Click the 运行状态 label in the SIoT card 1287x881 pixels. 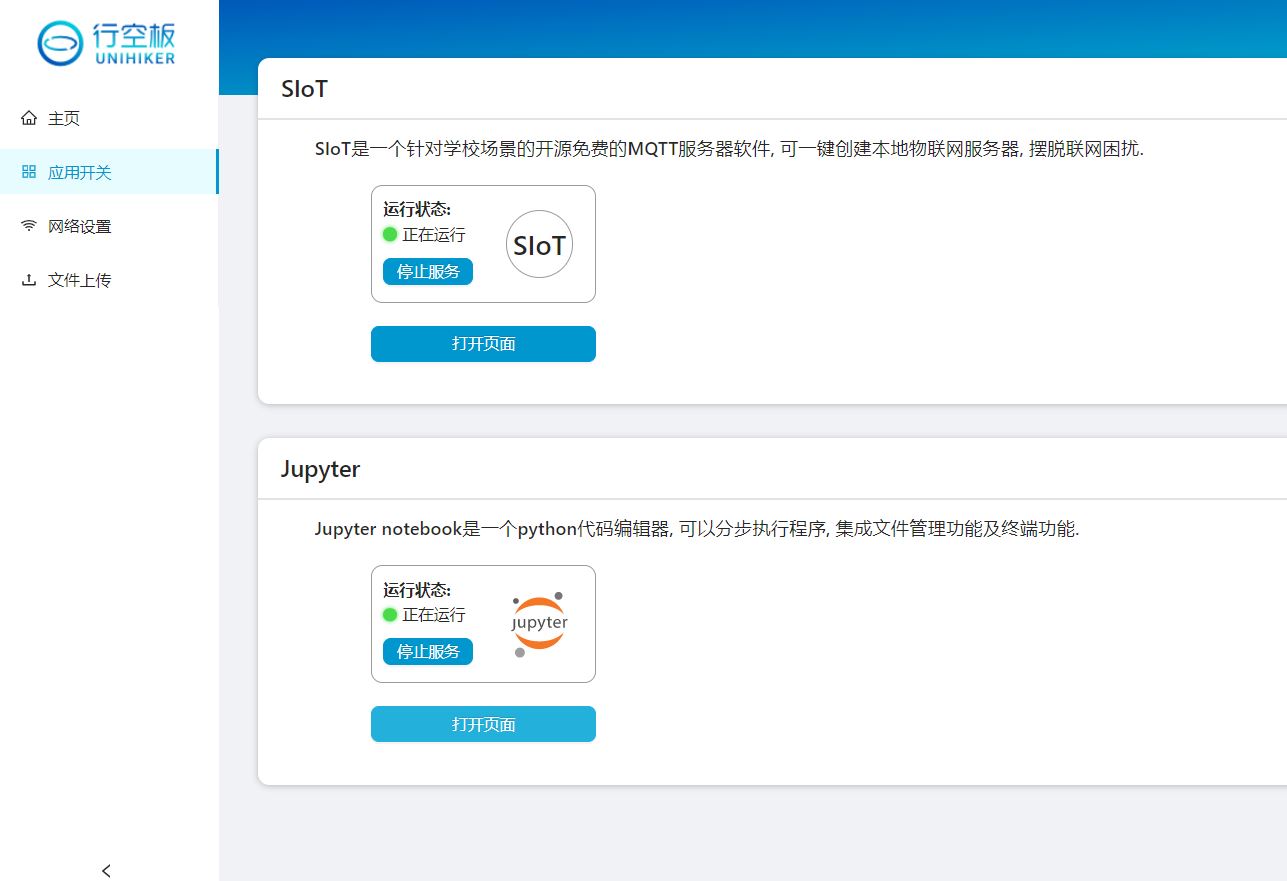[x=417, y=210]
